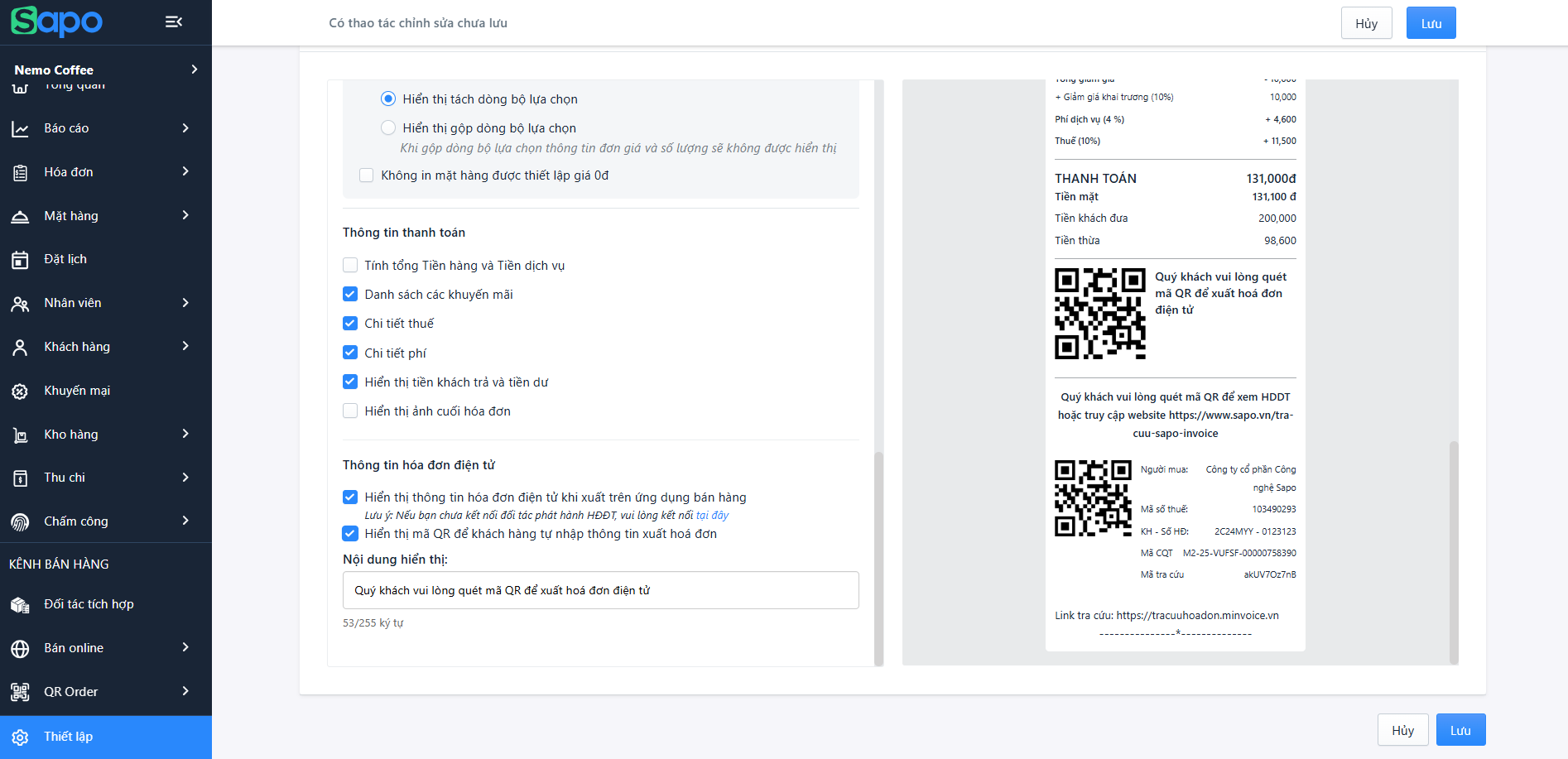The height and width of the screenshot is (759, 1568).
Task: Follow the 'tại đây' connection link
Action: point(712,515)
